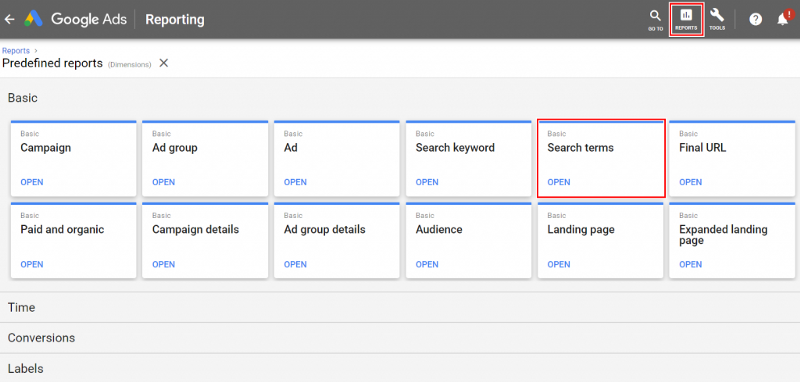This screenshot has height=382, width=800.
Task: Collapse the Basic section header
Action: [x=22, y=98]
